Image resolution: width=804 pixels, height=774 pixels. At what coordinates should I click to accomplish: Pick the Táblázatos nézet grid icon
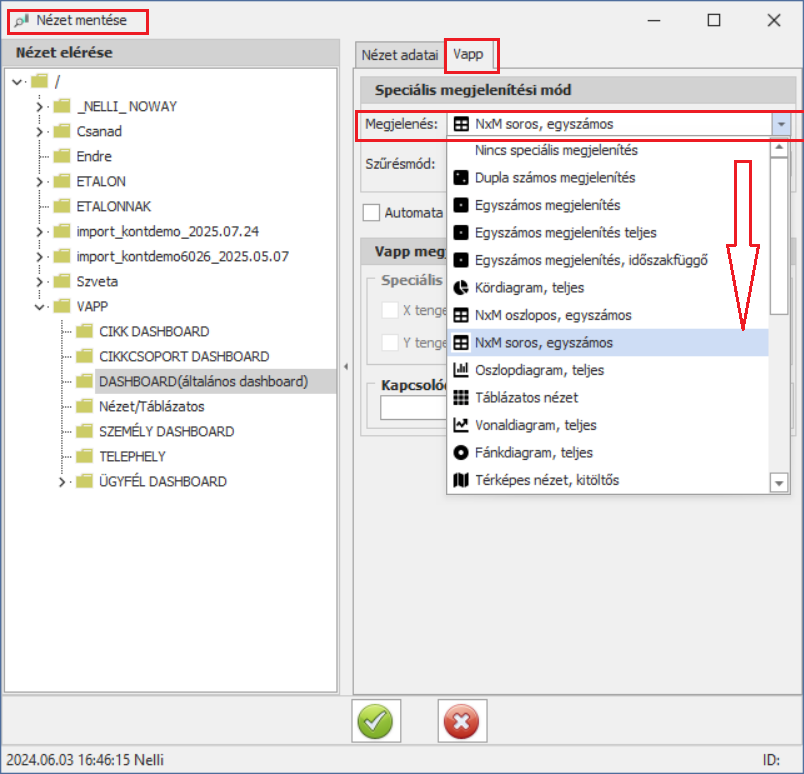point(461,397)
